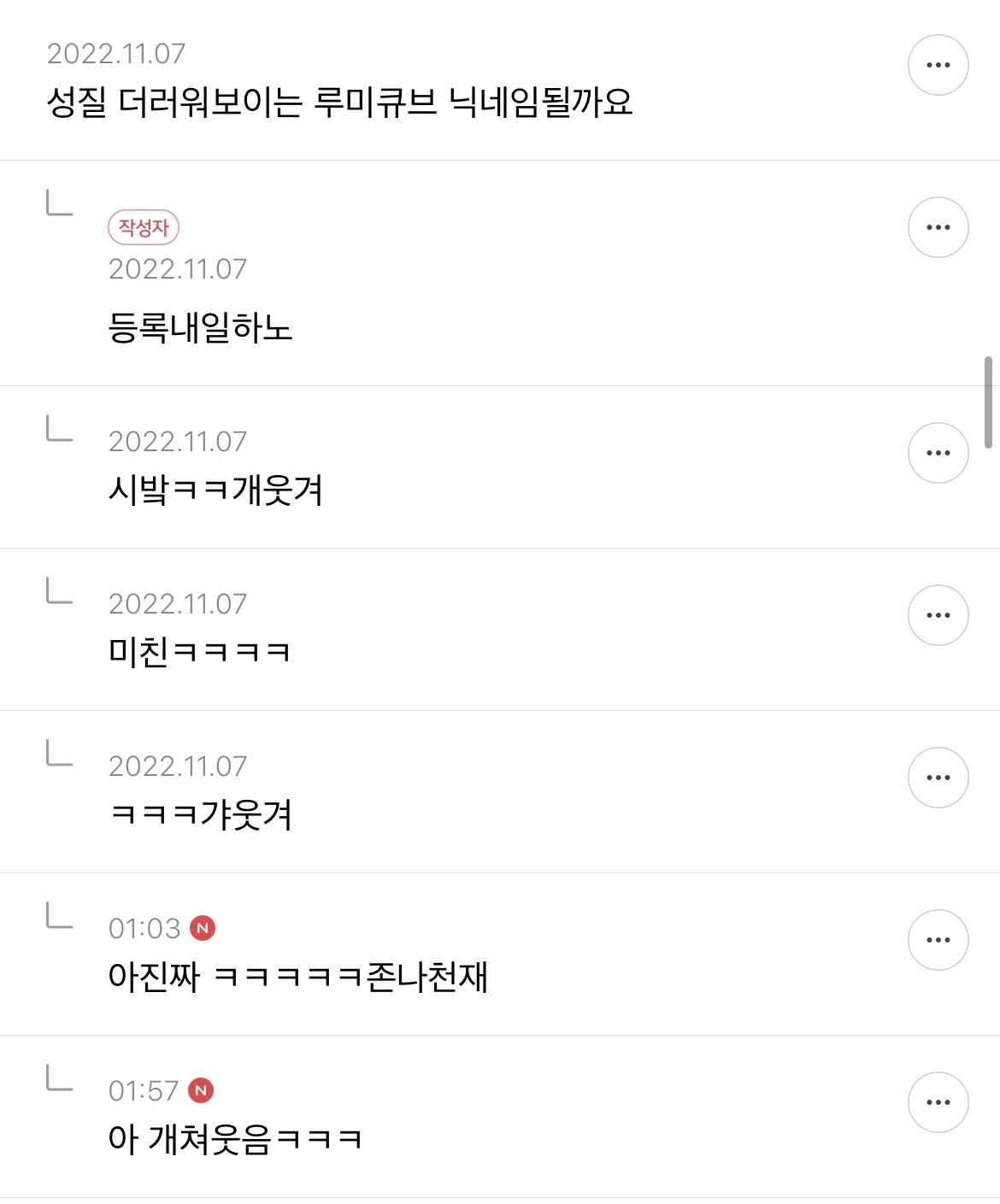This screenshot has height=1204, width=1000.
Task: Click the 01:03 timestamp
Action: (x=144, y=928)
